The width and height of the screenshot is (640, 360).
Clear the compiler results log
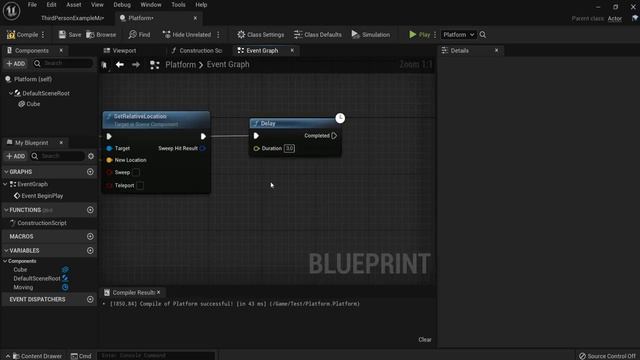[424, 340]
